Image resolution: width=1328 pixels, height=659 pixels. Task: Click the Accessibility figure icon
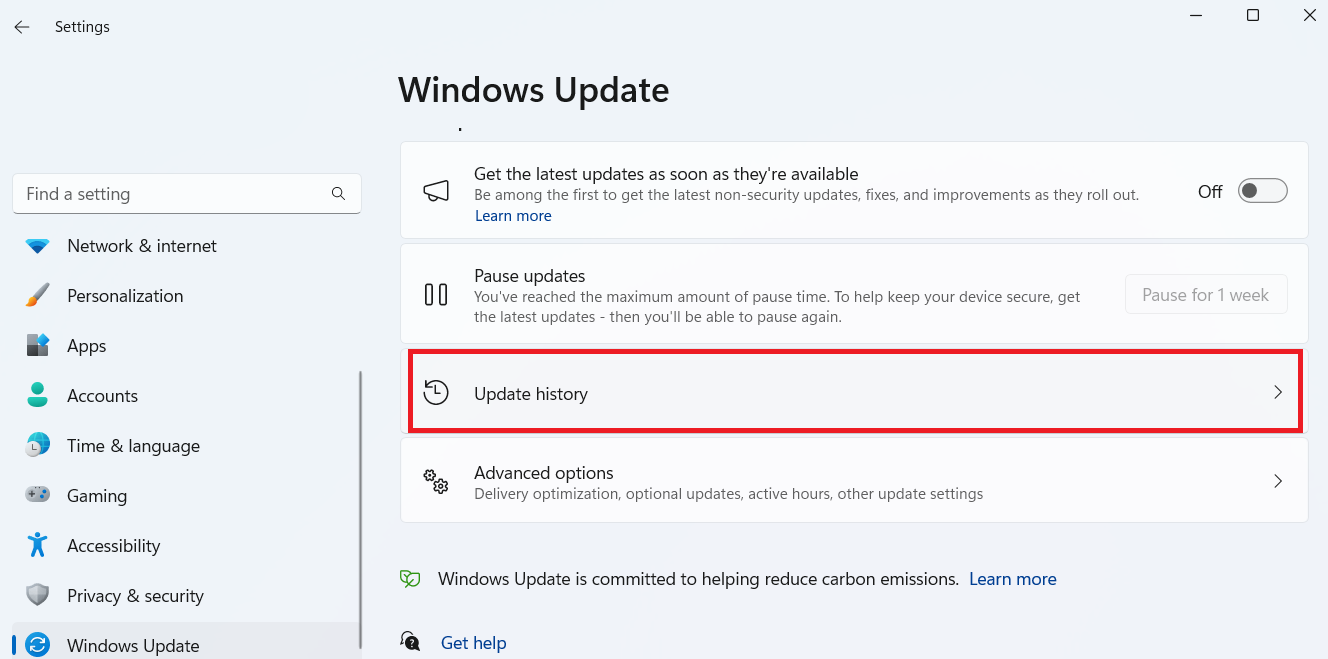38,545
